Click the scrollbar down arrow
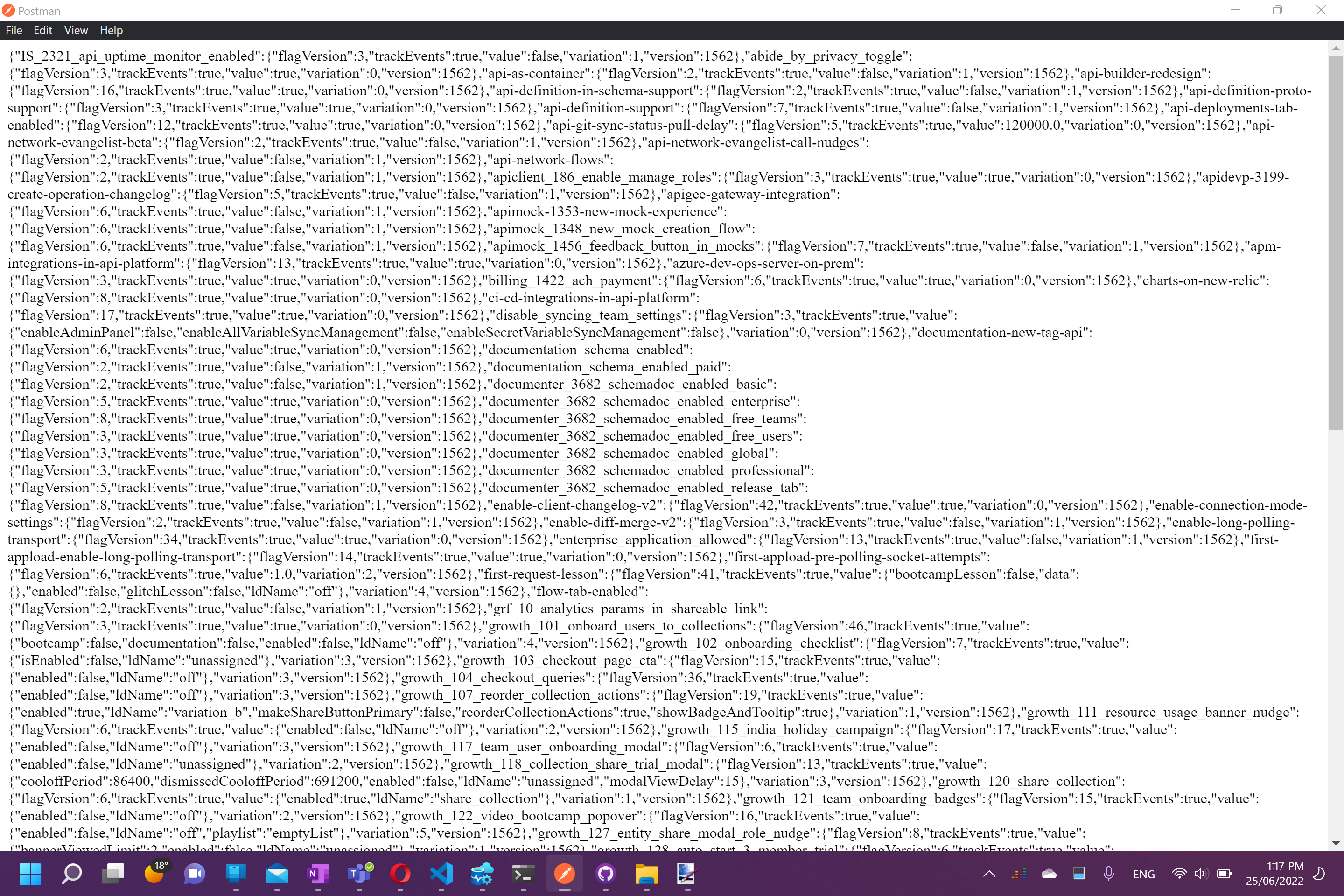This screenshot has width=1344, height=896. tap(1336, 843)
